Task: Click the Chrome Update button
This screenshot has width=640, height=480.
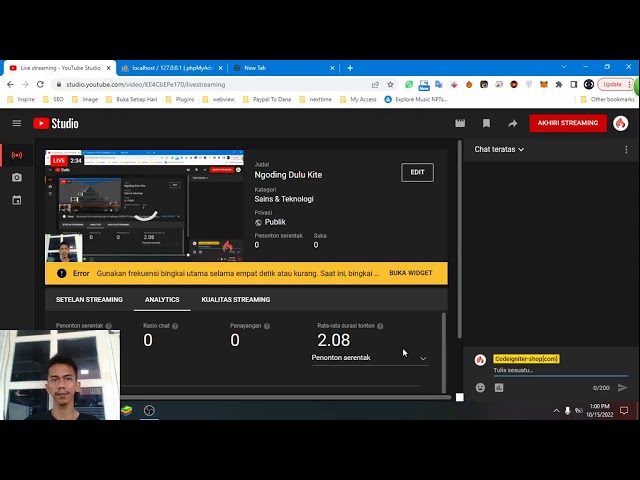Action: [x=615, y=84]
